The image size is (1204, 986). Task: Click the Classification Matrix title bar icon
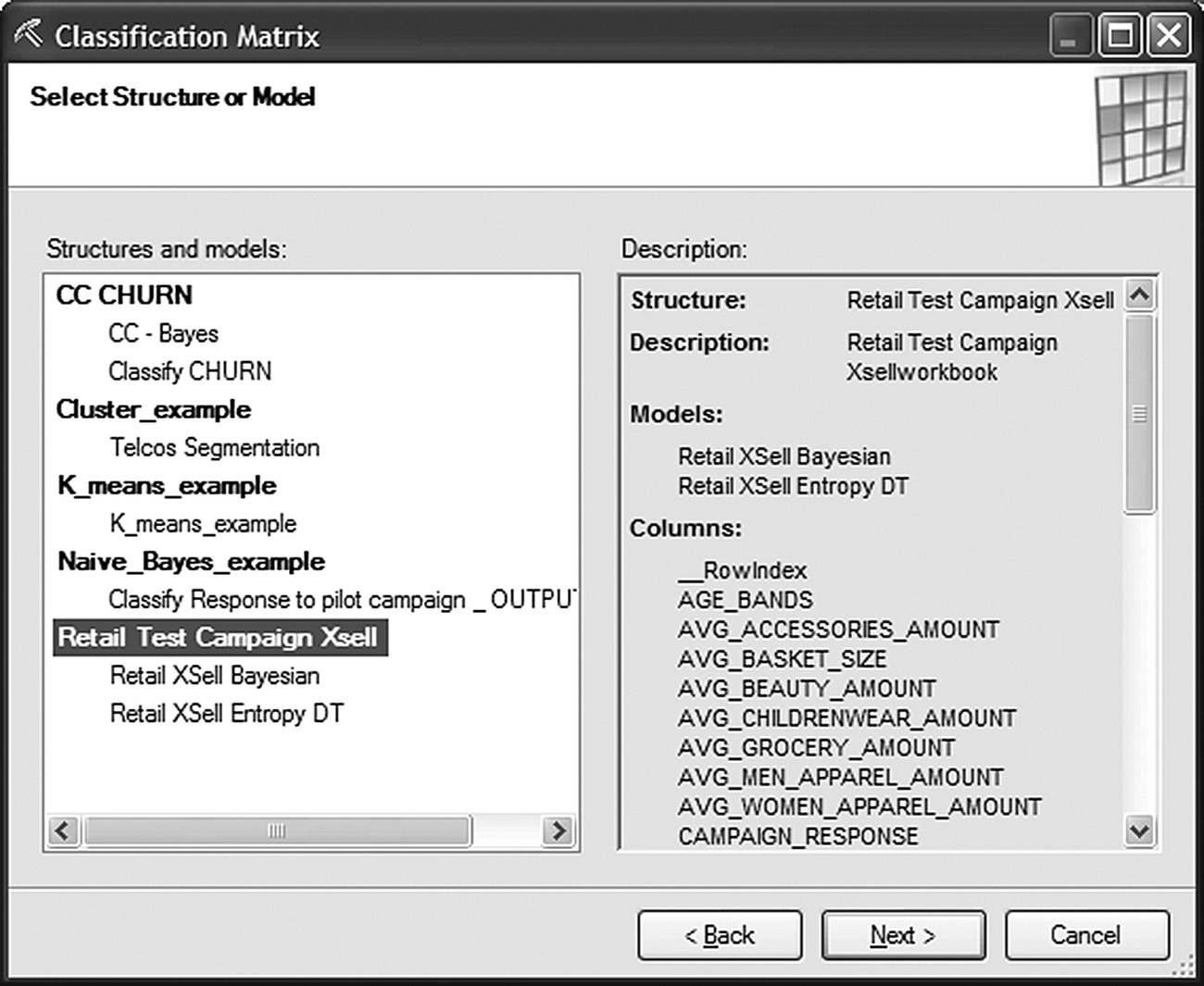tap(28, 34)
